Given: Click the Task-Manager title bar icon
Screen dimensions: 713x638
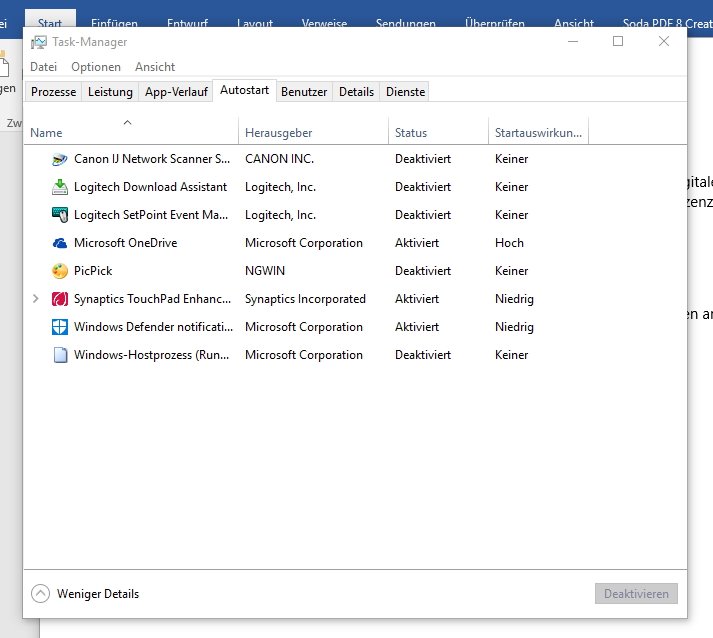Looking at the screenshot, I should pos(39,42).
